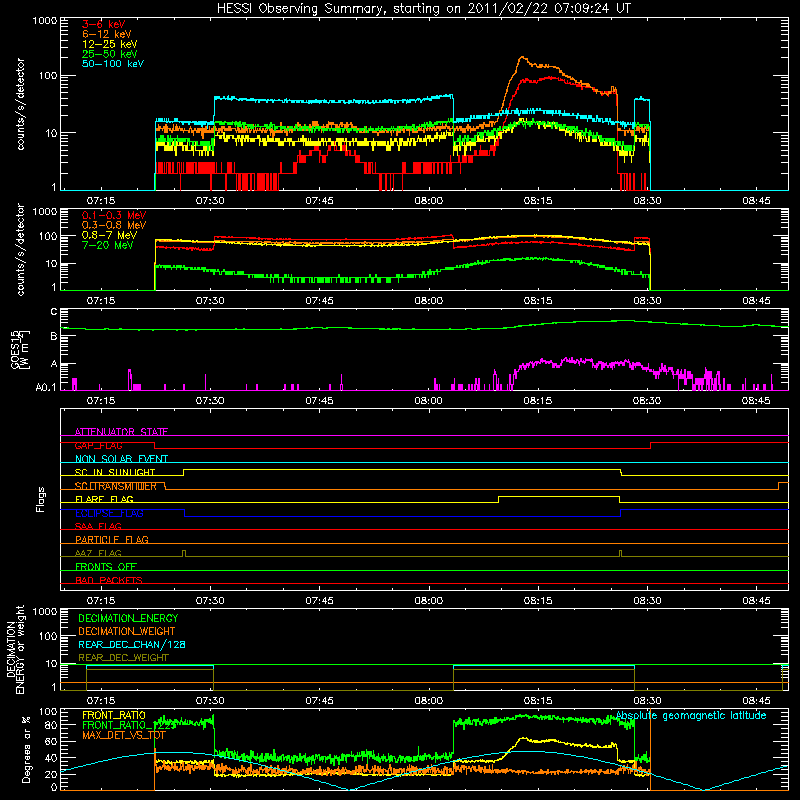Click the GAP_FLAG label

[x=98, y=445]
